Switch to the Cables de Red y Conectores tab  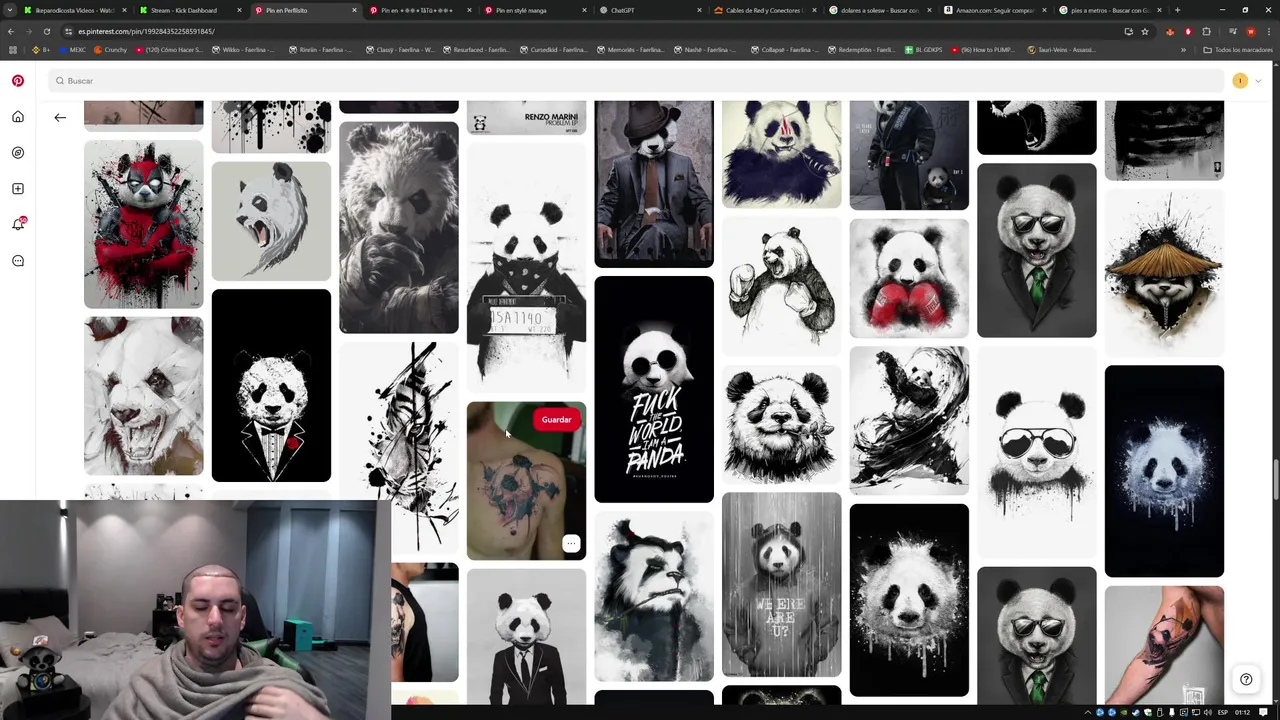click(x=764, y=10)
